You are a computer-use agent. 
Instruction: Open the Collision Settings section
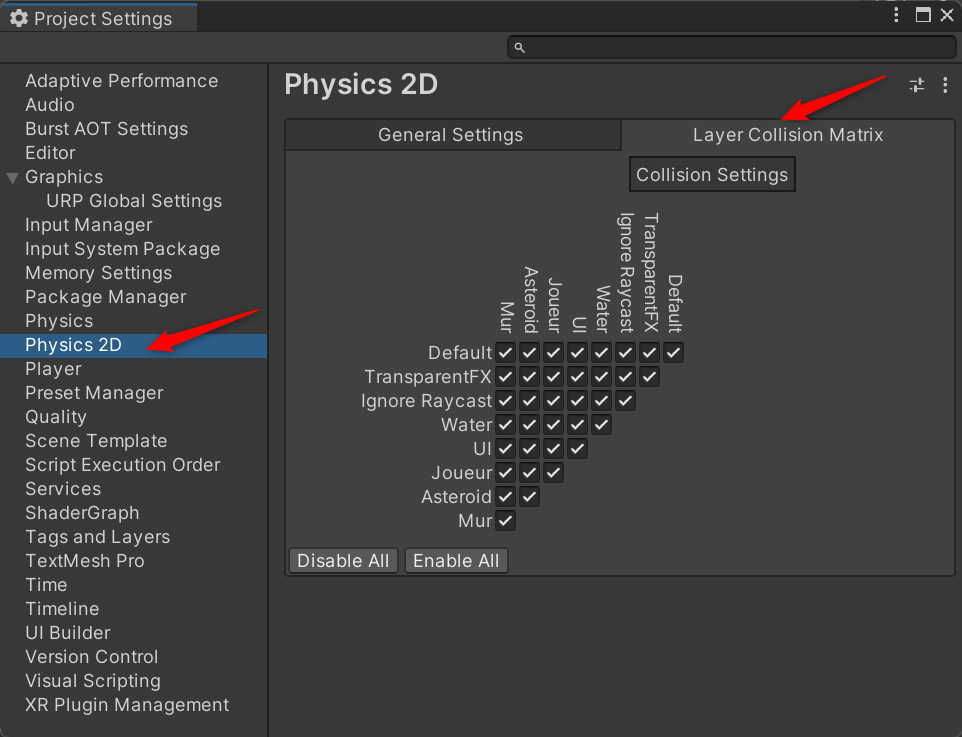[712, 174]
